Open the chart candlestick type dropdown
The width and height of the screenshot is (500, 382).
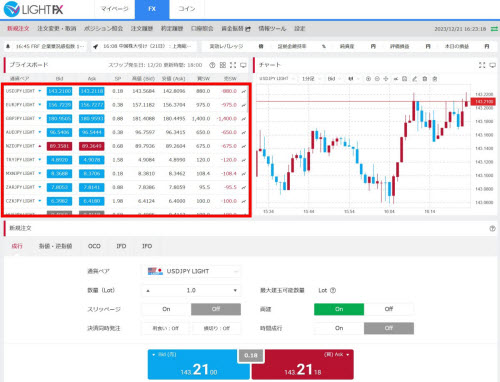(353, 79)
